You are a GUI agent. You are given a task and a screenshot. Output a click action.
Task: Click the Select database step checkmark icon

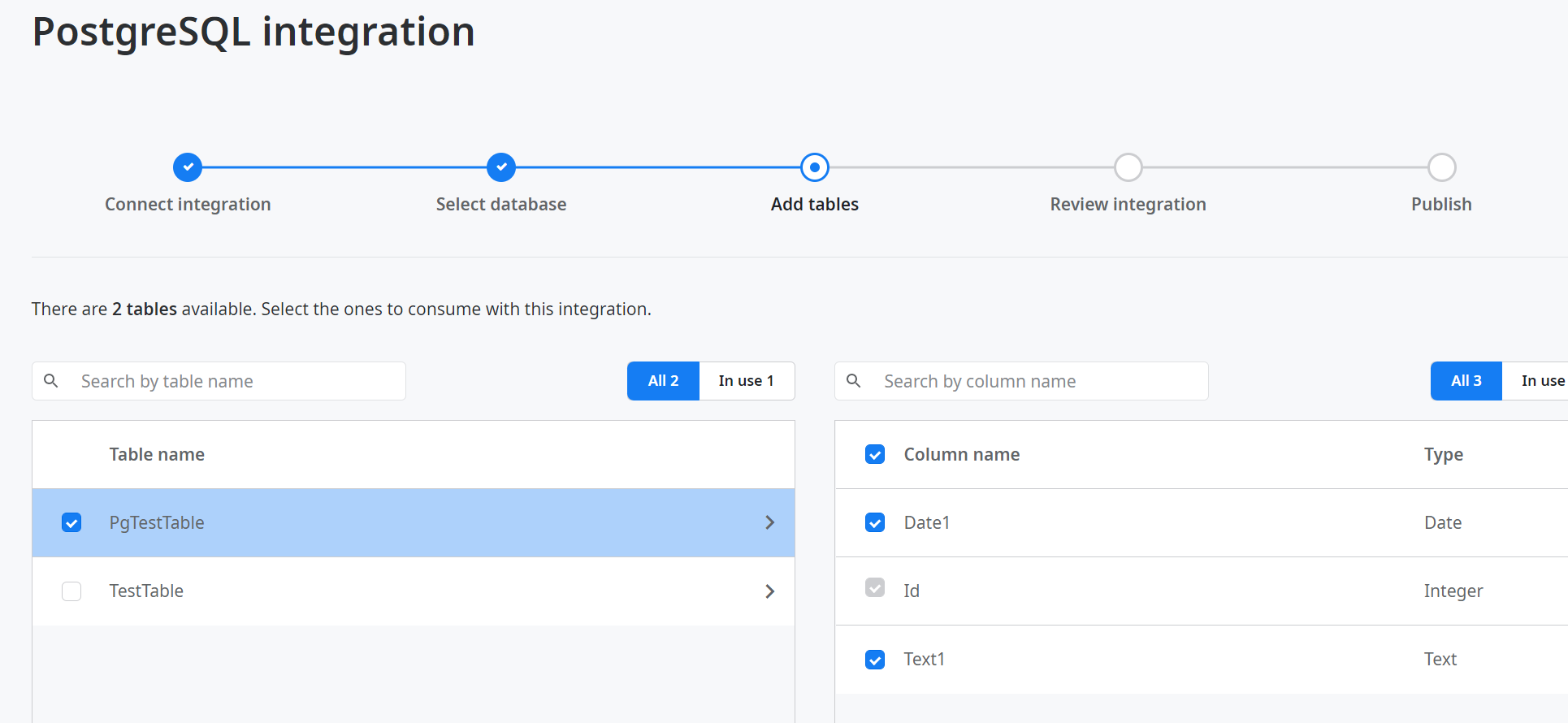(x=501, y=167)
